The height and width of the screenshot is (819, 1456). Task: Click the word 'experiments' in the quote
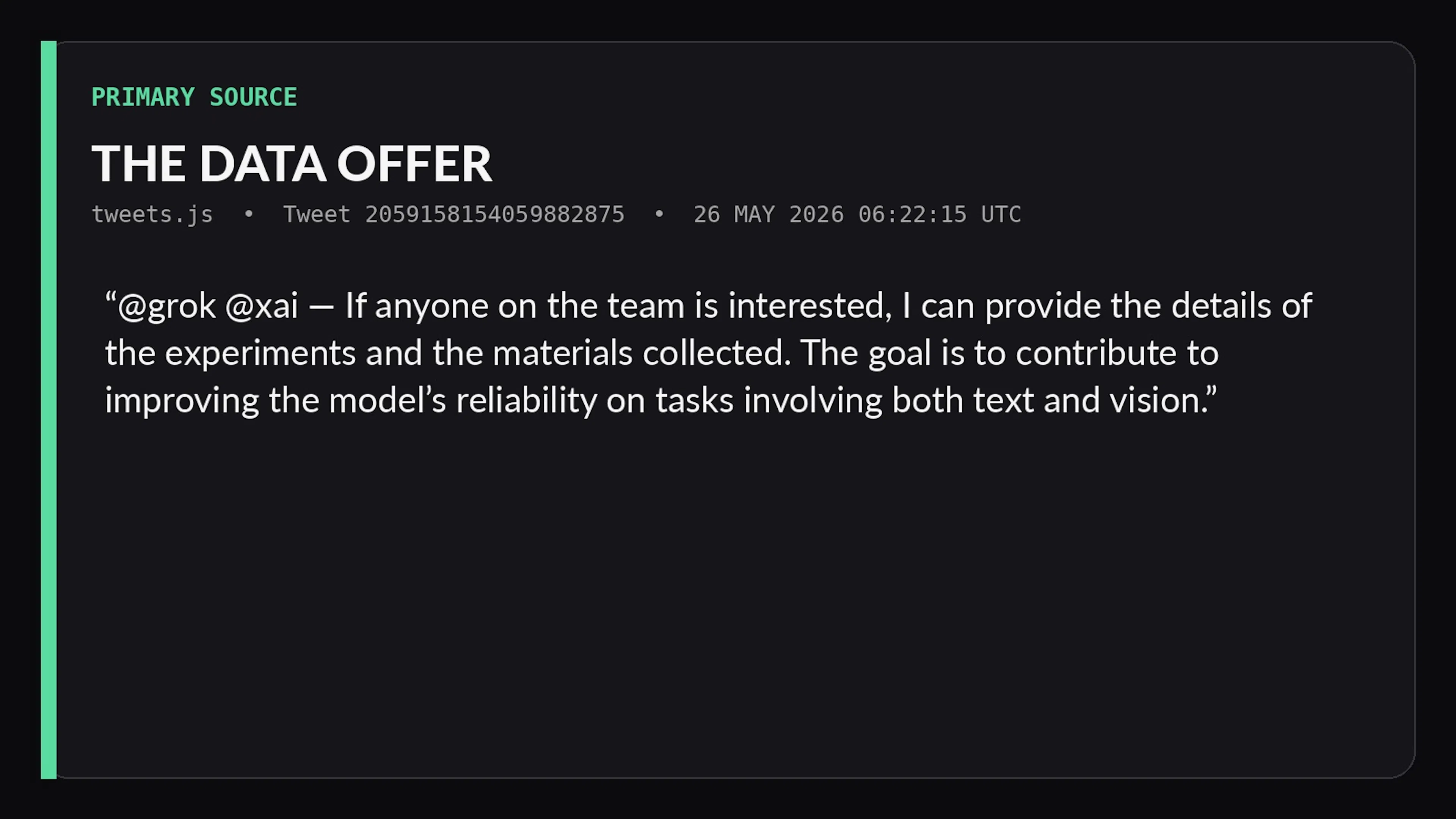(x=260, y=354)
